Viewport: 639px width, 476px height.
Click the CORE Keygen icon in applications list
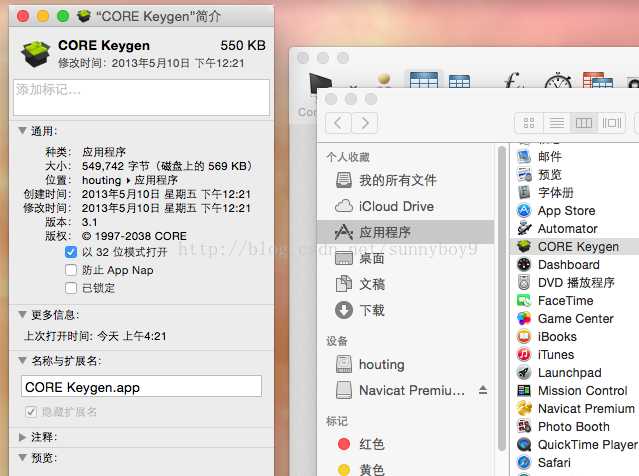click(524, 247)
